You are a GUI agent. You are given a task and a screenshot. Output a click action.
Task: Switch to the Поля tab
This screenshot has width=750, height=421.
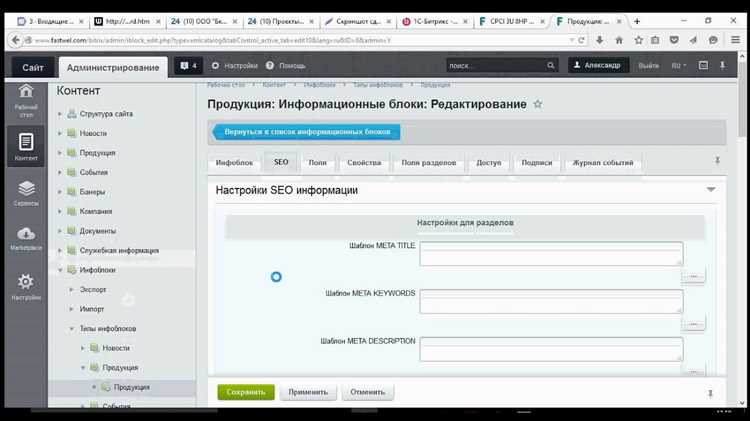(x=318, y=163)
